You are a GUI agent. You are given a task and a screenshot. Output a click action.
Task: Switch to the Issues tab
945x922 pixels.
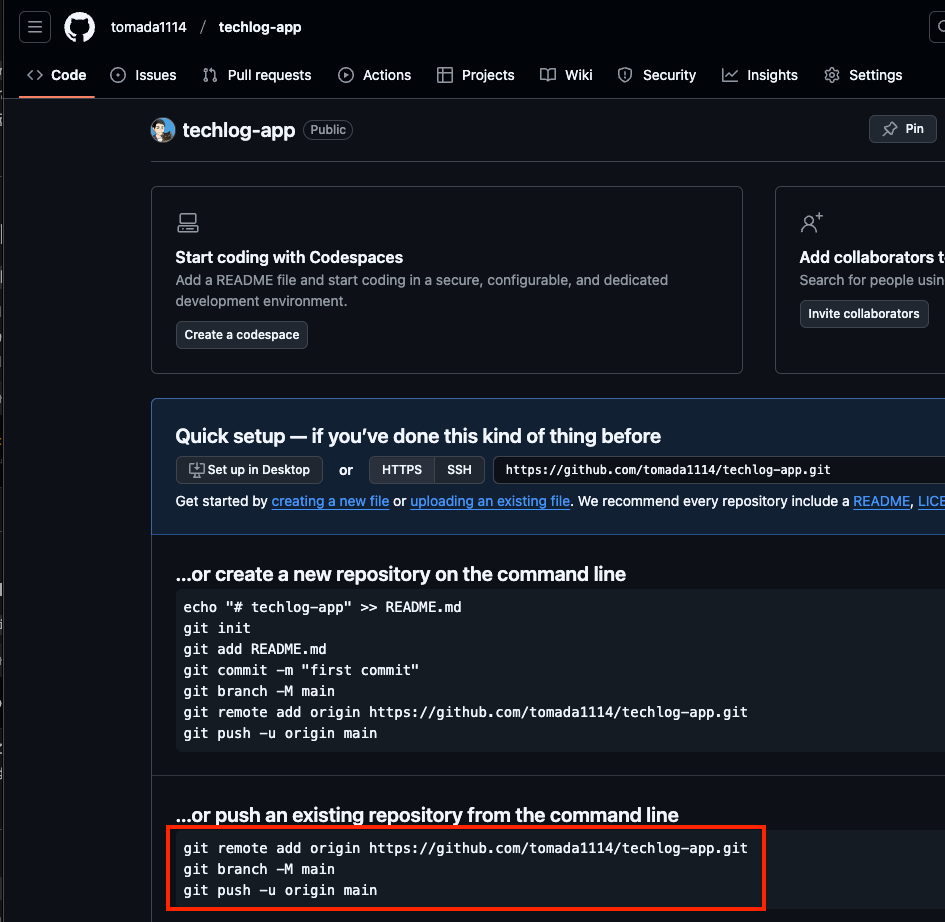(143, 75)
